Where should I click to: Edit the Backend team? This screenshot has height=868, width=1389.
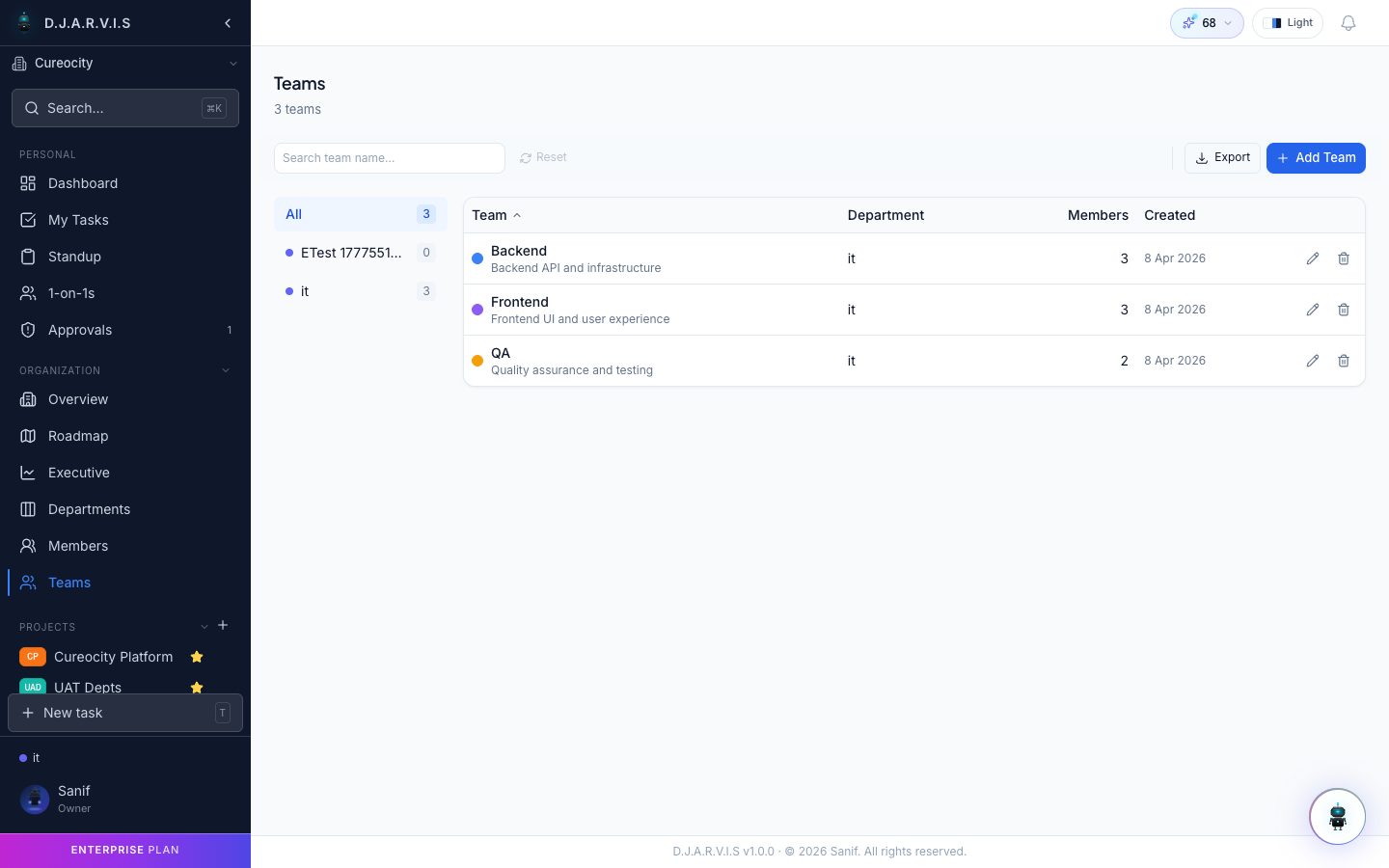tap(1313, 258)
